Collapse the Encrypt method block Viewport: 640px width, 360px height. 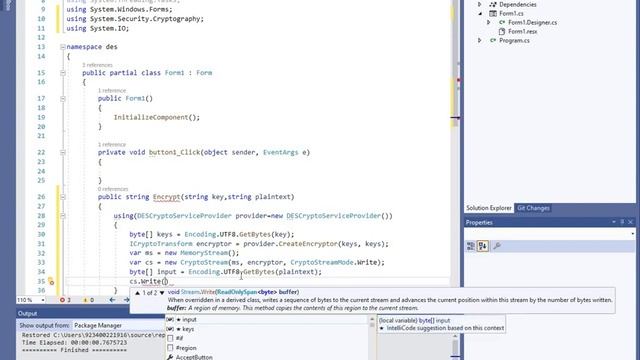[63, 197]
